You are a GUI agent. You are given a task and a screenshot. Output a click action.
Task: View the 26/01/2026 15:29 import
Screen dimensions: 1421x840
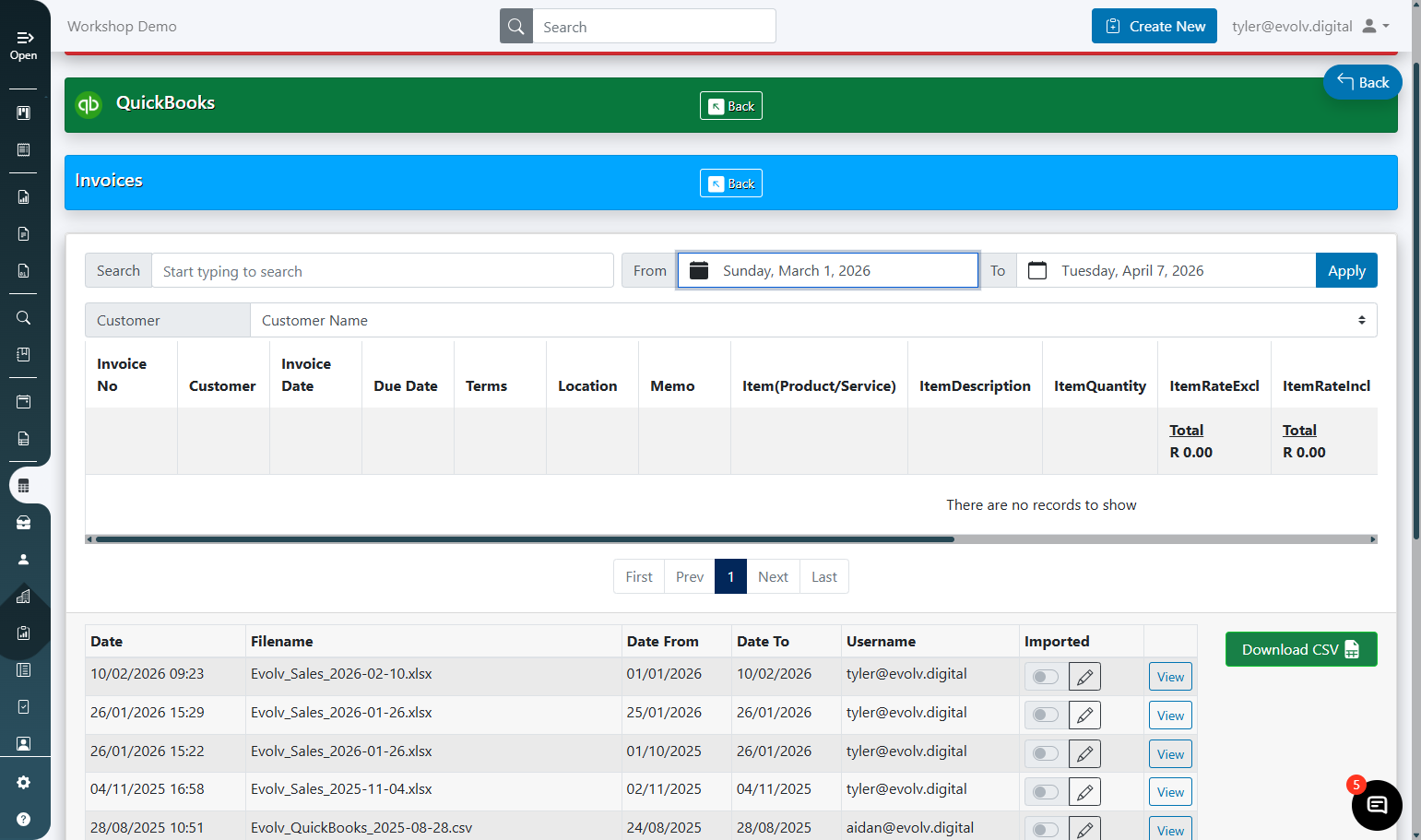coord(1170,716)
